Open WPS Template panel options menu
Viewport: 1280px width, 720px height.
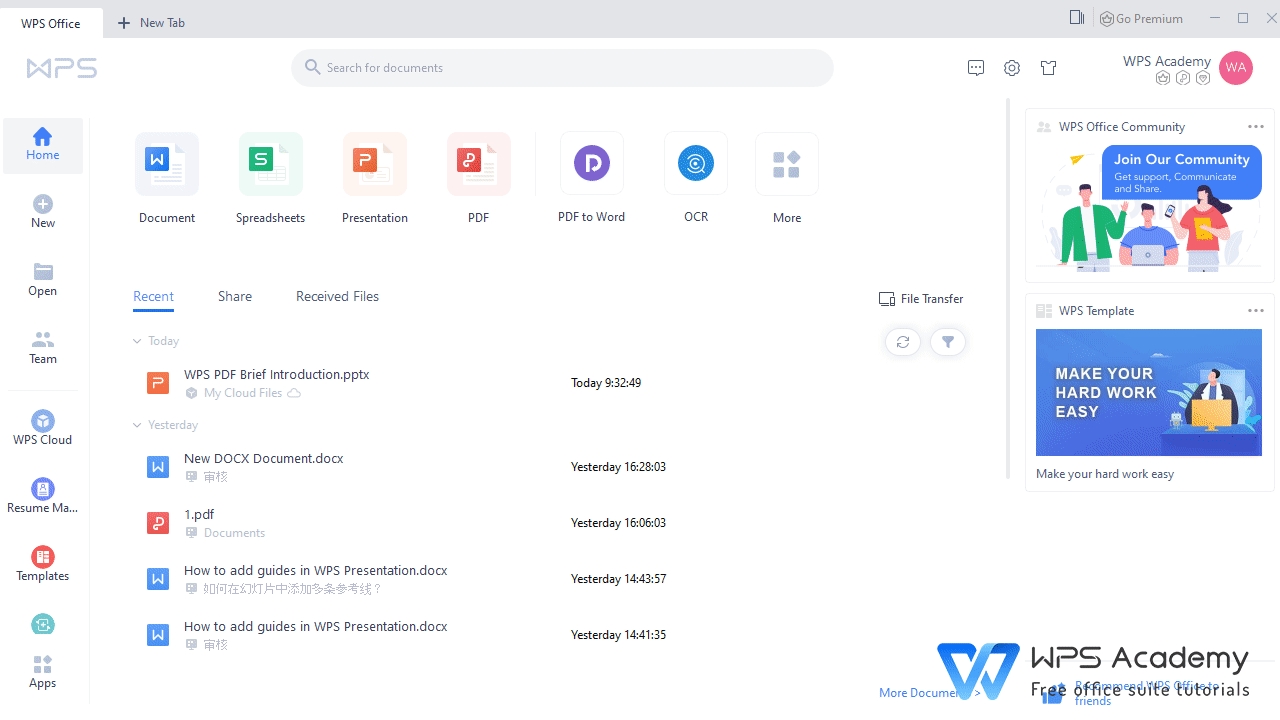(x=1256, y=310)
